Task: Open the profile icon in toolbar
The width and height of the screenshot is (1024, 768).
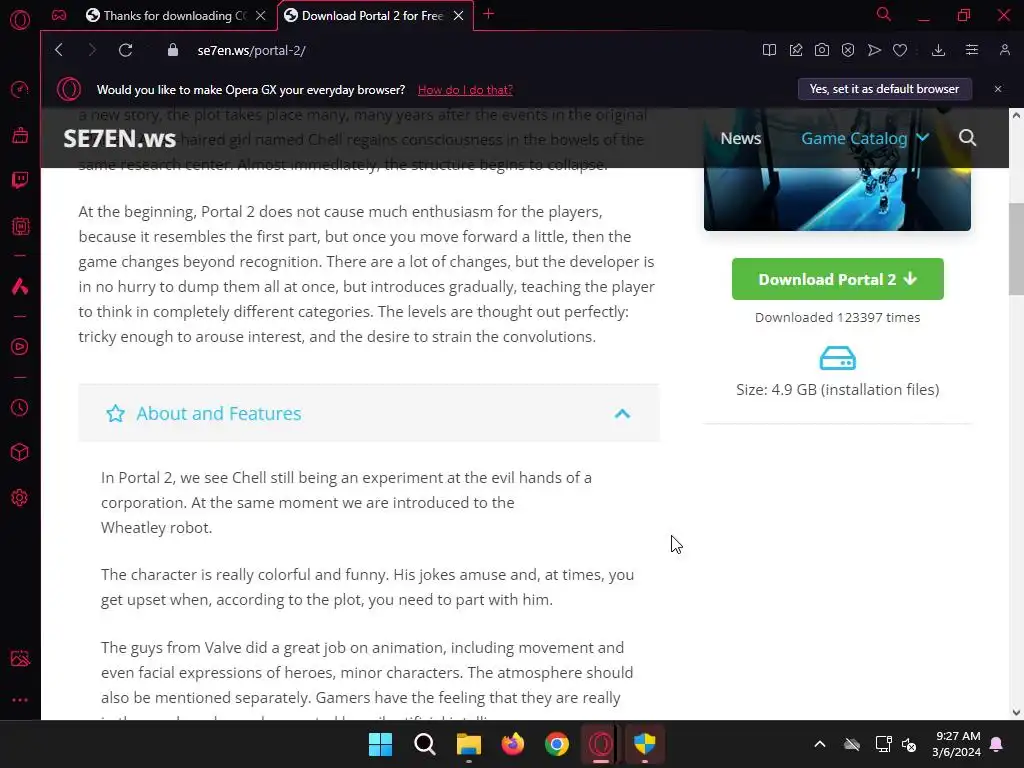Action: click(x=1004, y=50)
